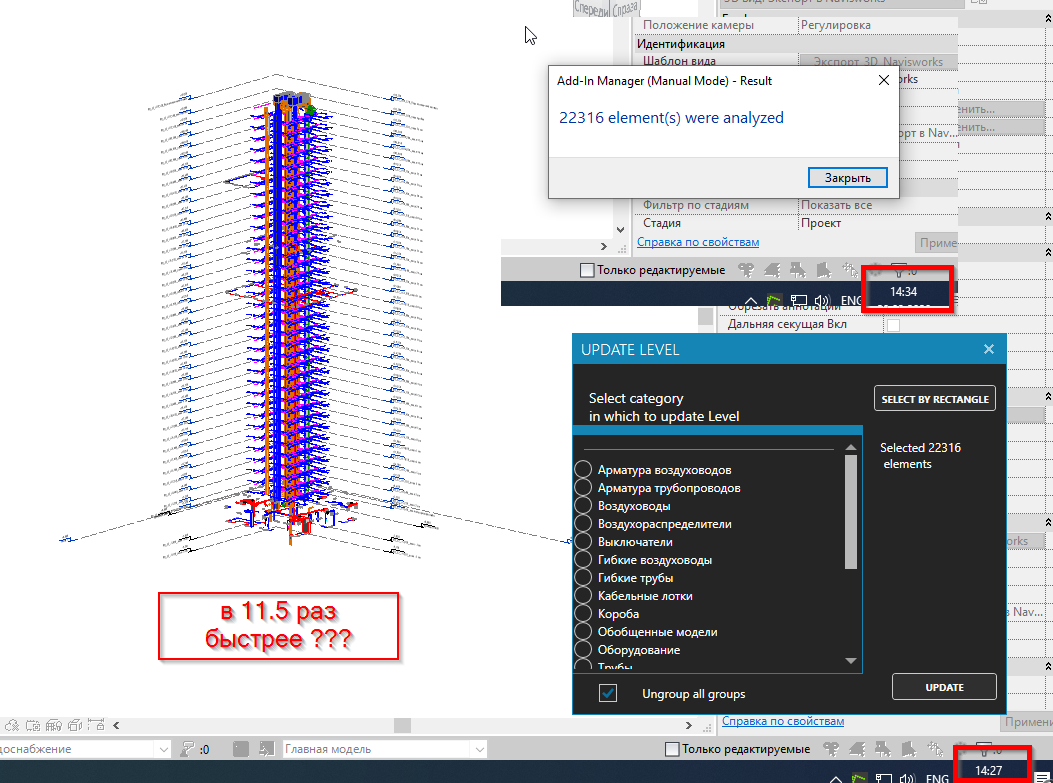Click the exclude options icon before Главная модель
1053x783 pixels.
coord(267,749)
